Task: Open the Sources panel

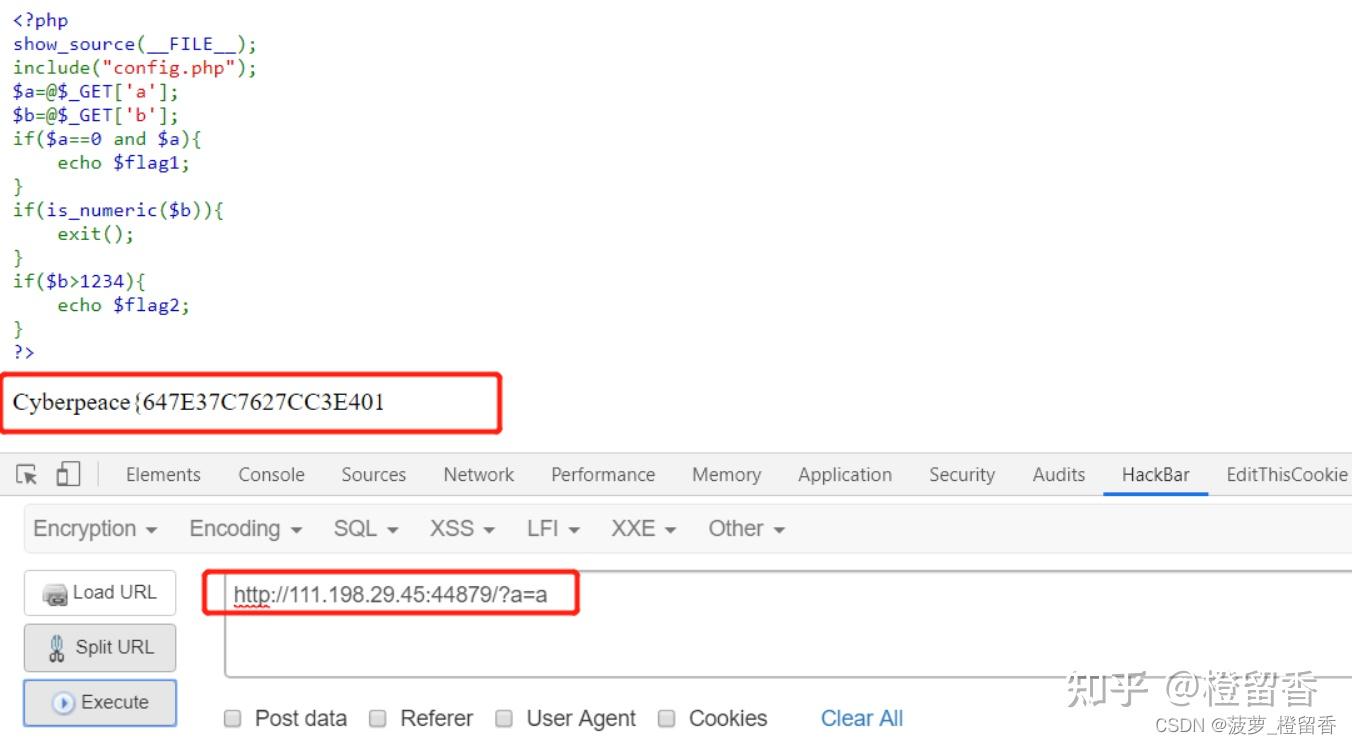Action: (x=372, y=474)
